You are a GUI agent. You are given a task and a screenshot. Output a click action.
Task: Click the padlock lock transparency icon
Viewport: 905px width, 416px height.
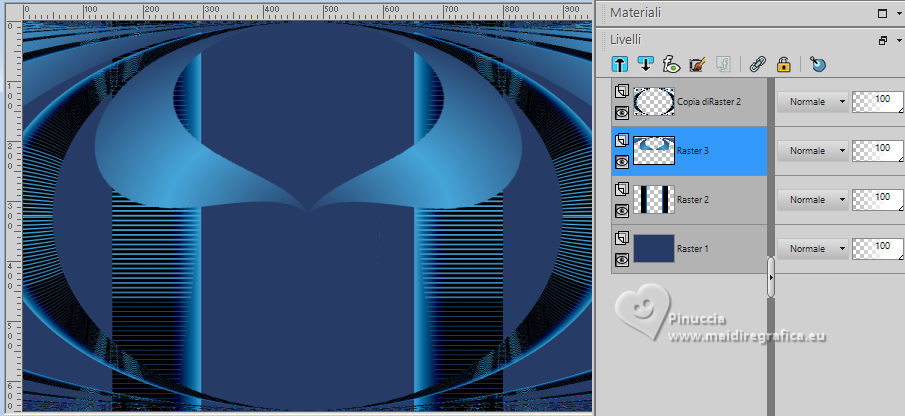783,64
